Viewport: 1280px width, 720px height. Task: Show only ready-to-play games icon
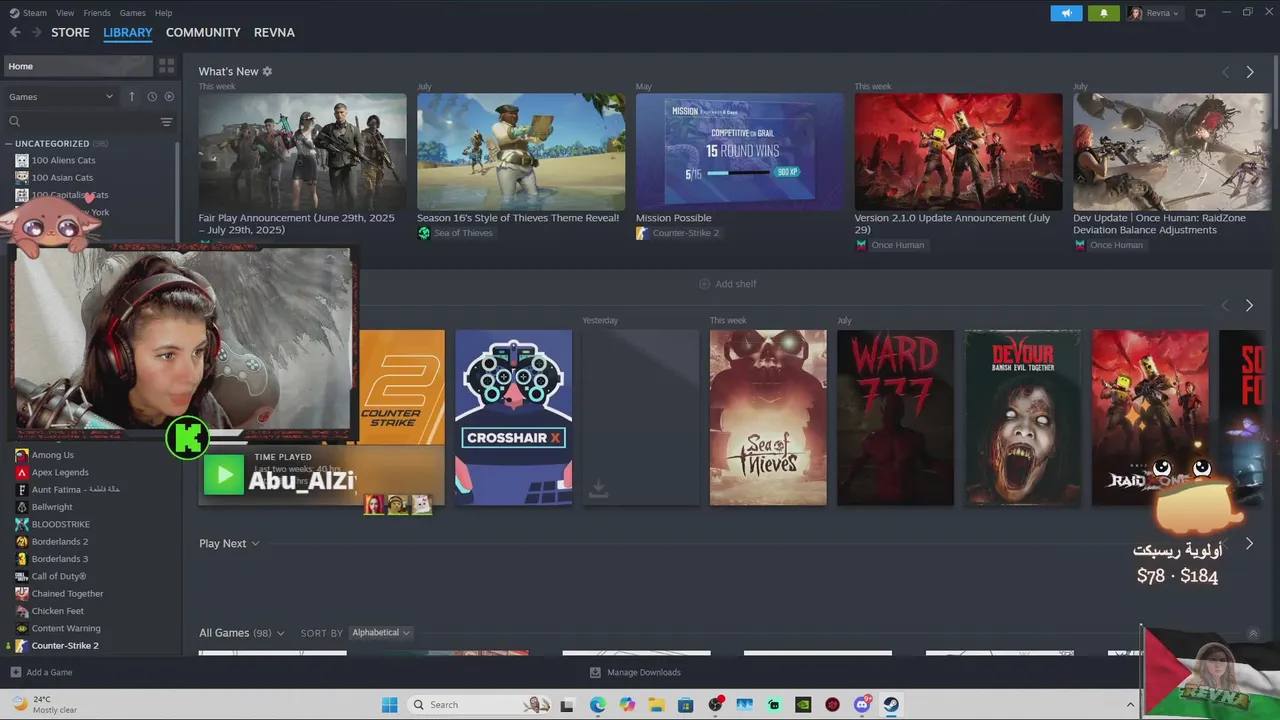(169, 97)
